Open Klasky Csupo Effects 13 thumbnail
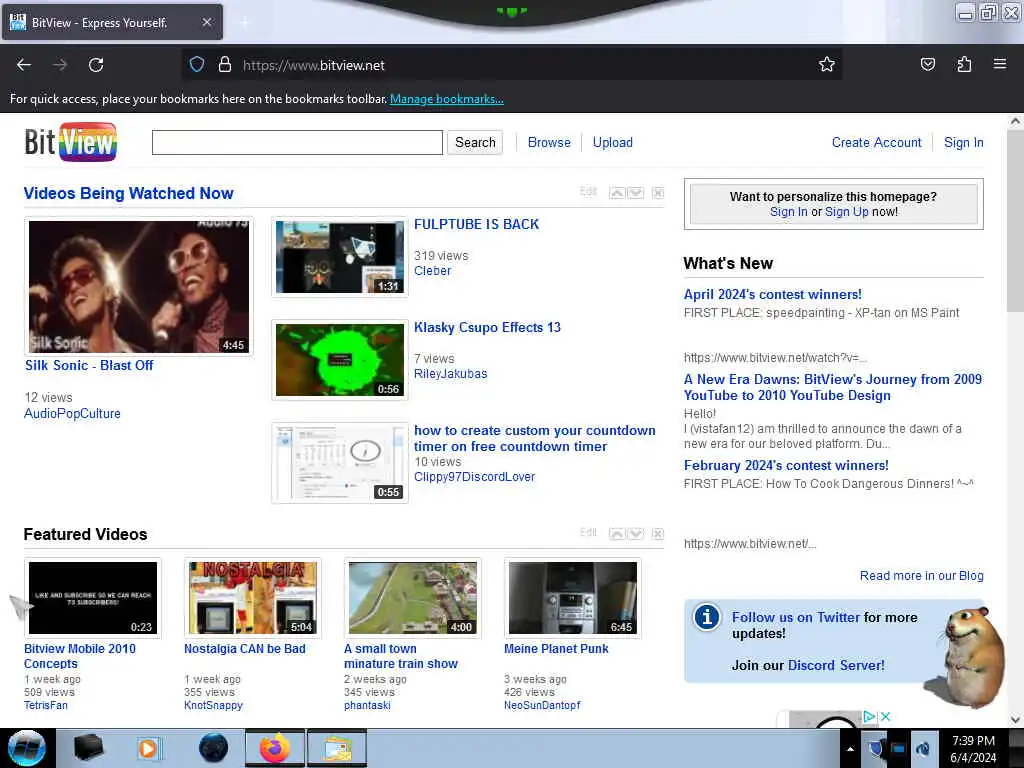The width and height of the screenshot is (1024, 768). 340,360
